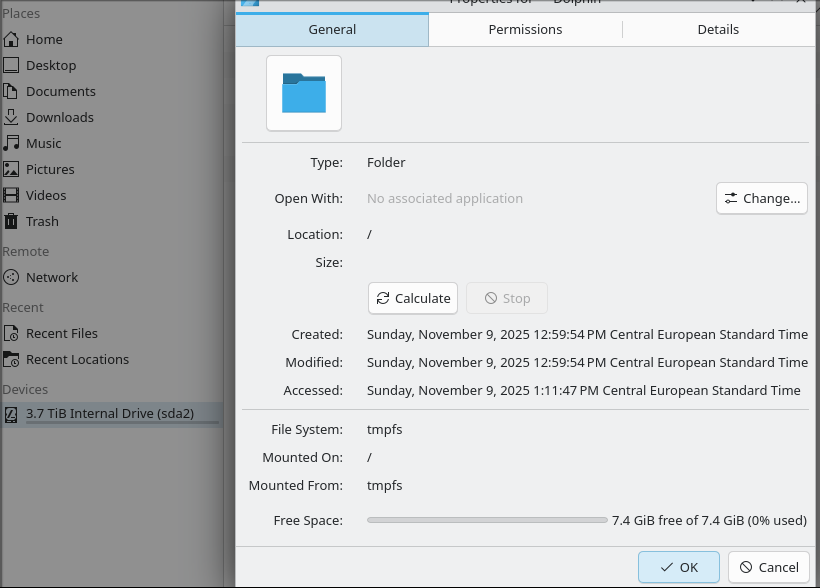Click the Documents icon in Places

11,92
